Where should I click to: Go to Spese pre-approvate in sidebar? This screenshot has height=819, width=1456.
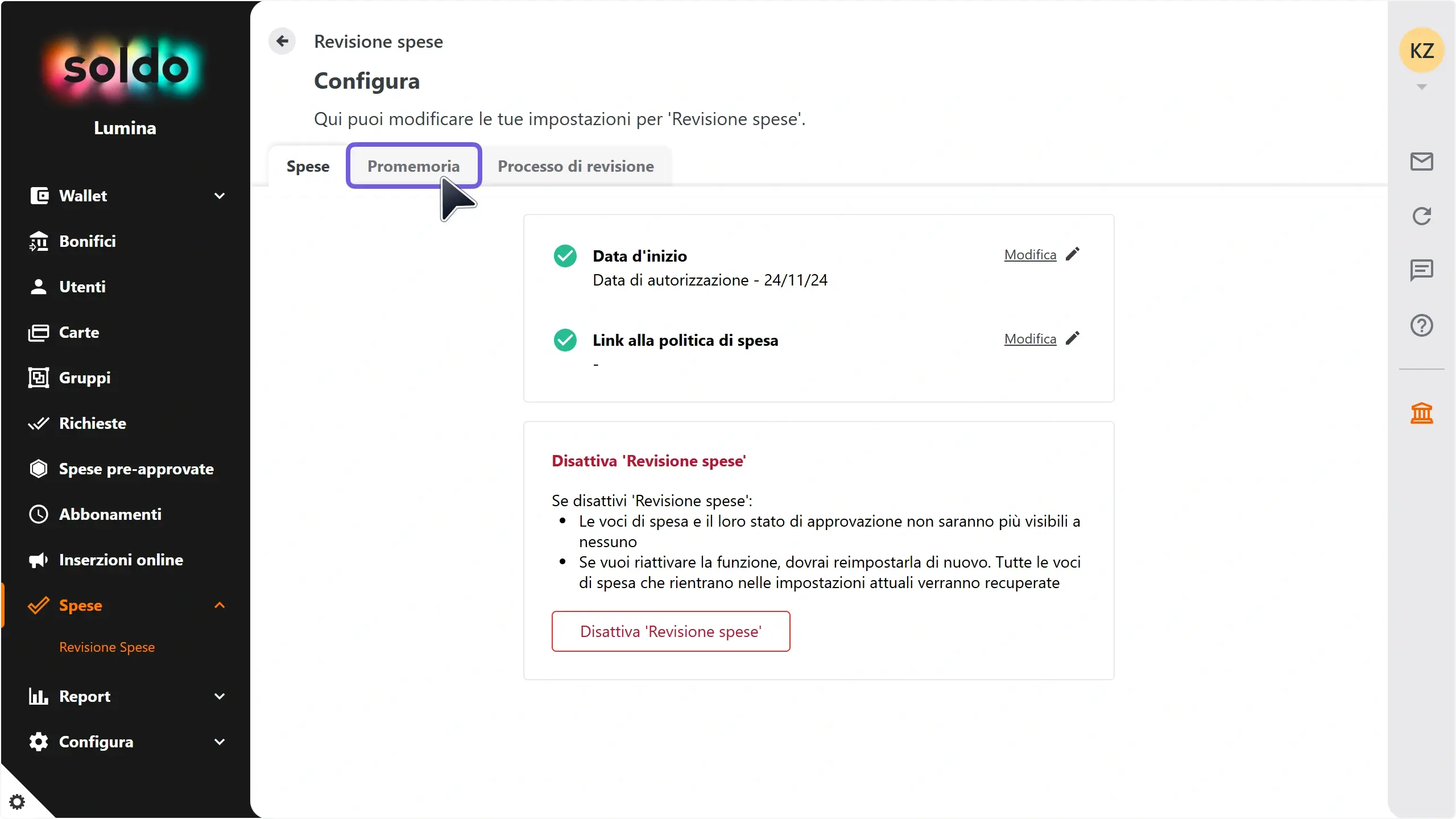click(x=136, y=469)
